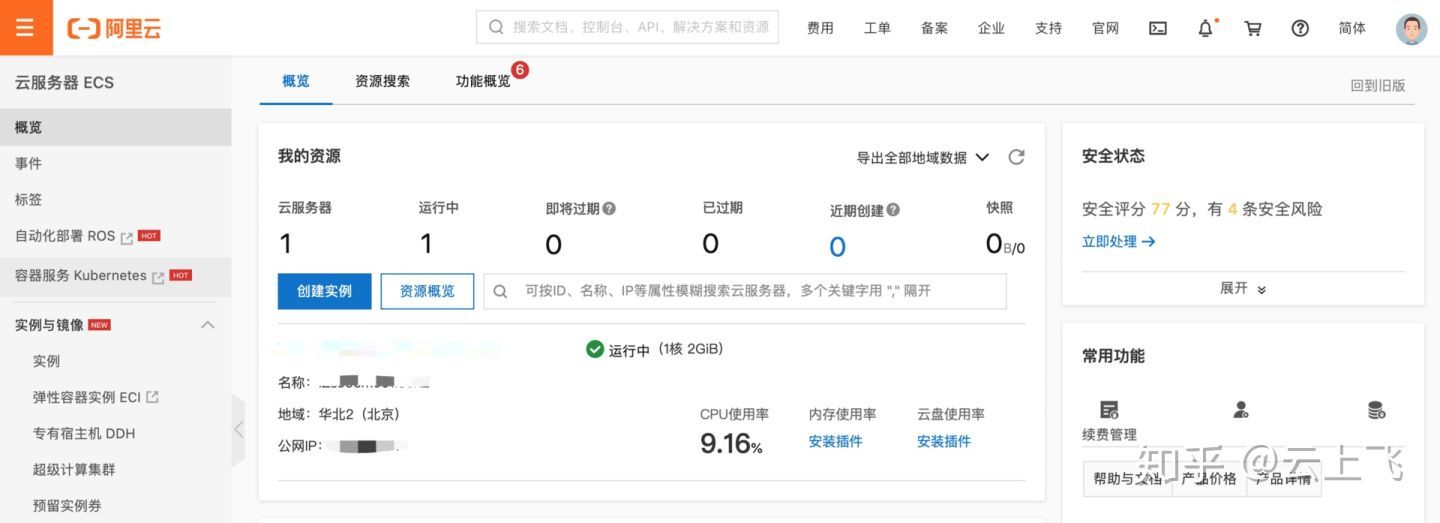Switch to 概览 tab
The height and width of the screenshot is (523, 1440).
pos(296,81)
